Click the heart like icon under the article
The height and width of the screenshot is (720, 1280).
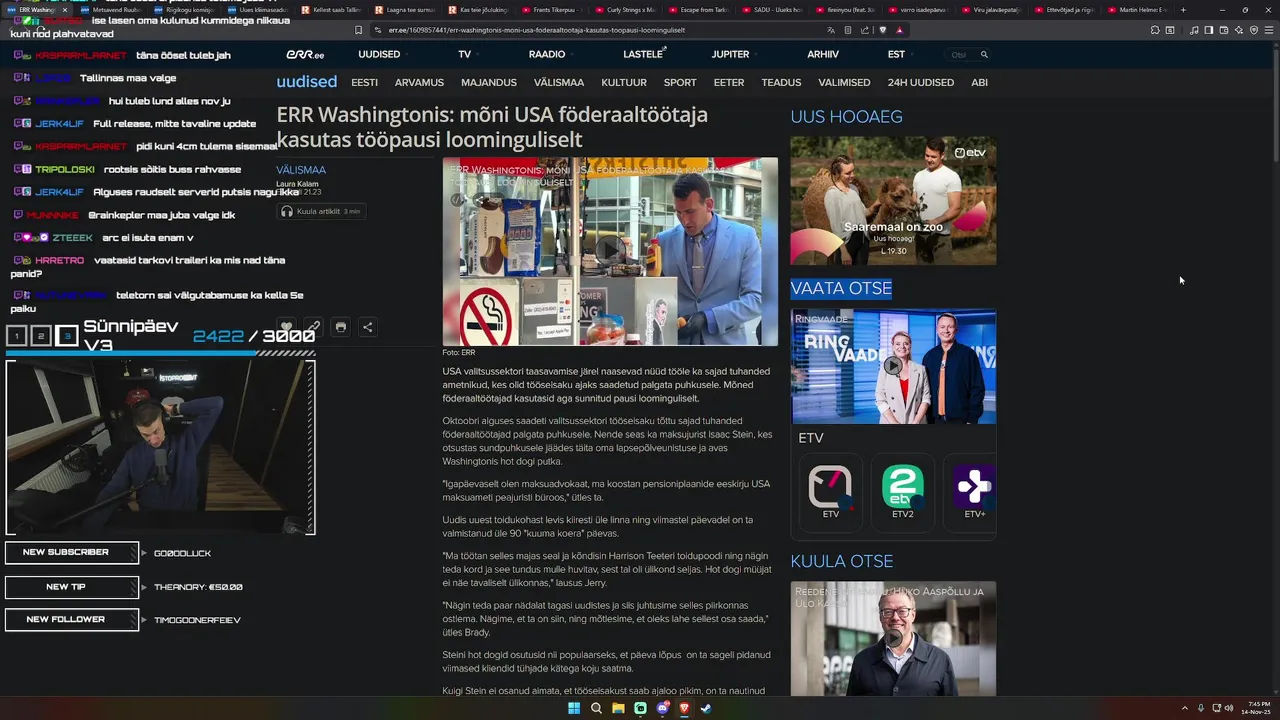pyautogui.click(x=286, y=327)
